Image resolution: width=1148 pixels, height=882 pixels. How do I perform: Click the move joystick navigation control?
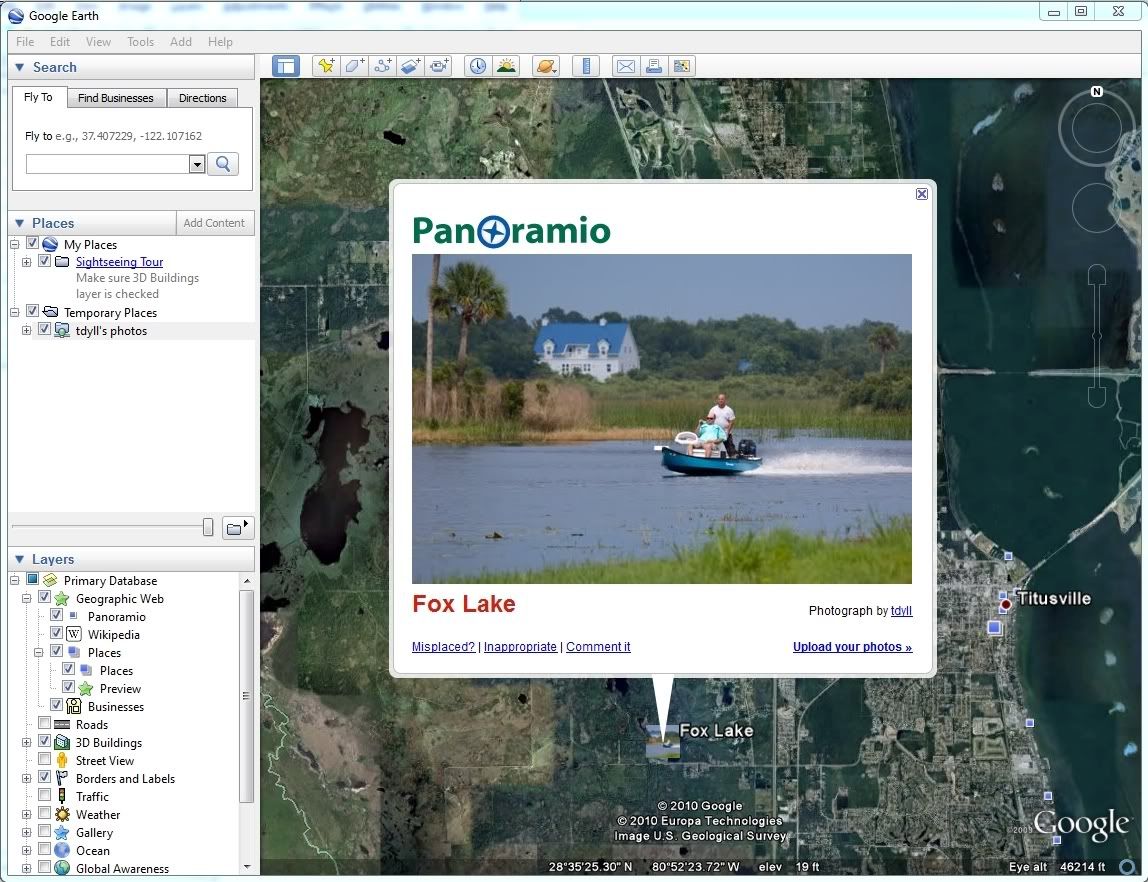tap(1096, 208)
